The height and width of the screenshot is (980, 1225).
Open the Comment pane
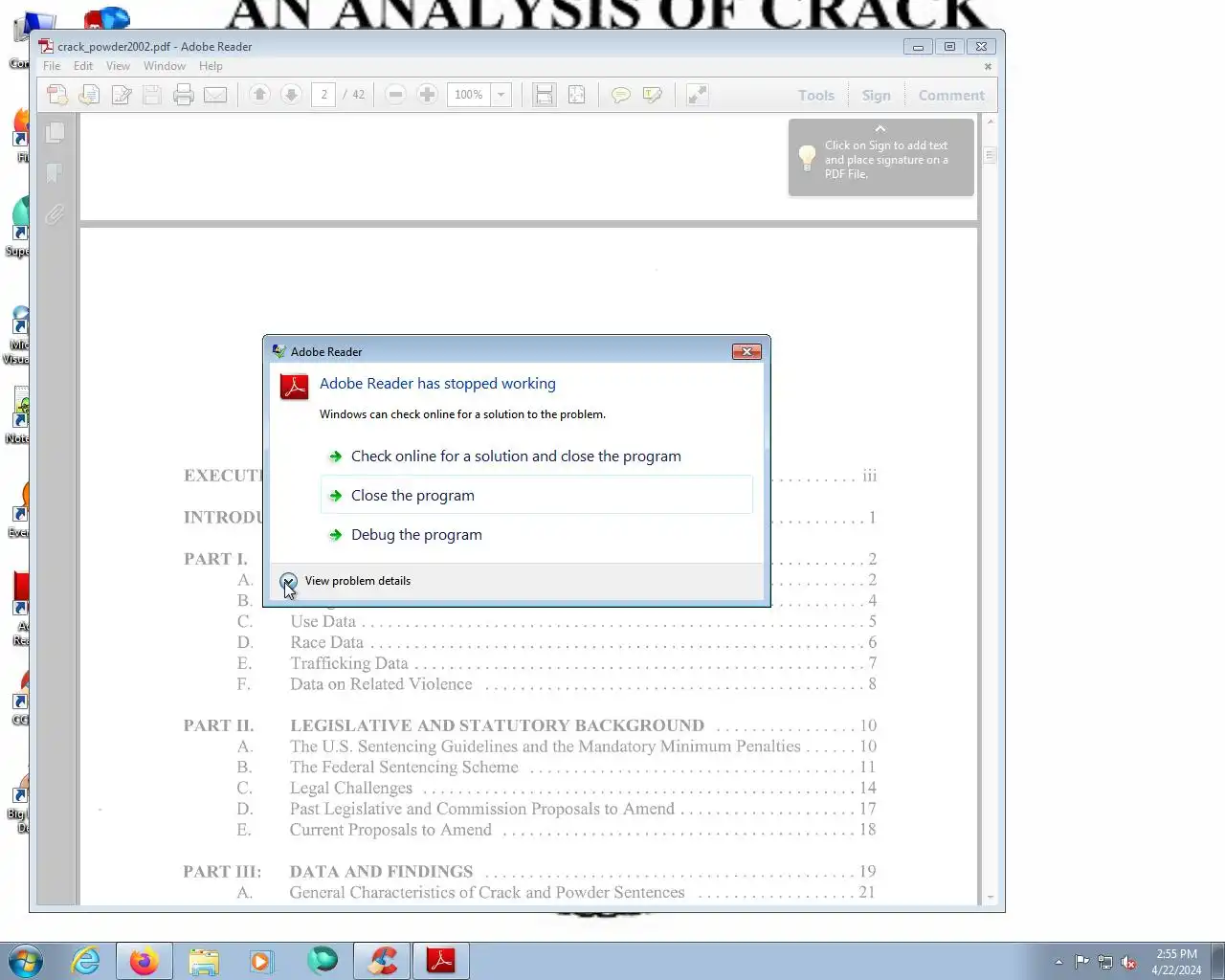tap(951, 96)
